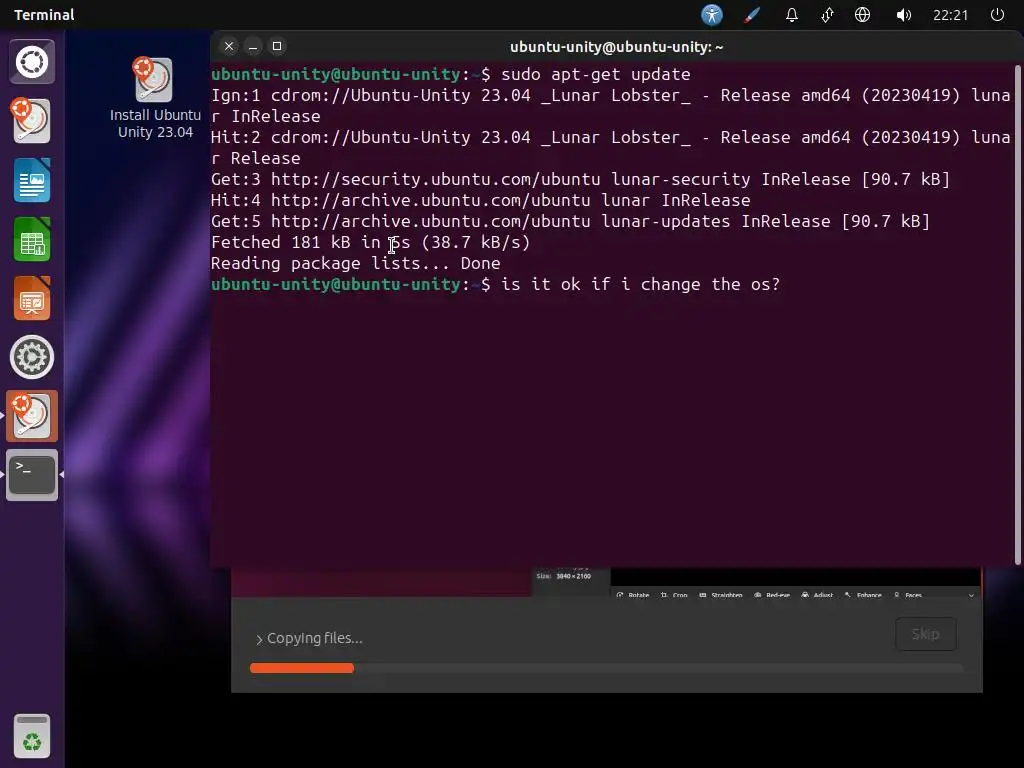Launch LibreOffice Impress from the dock
The image size is (1024, 768).
pos(32,298)
